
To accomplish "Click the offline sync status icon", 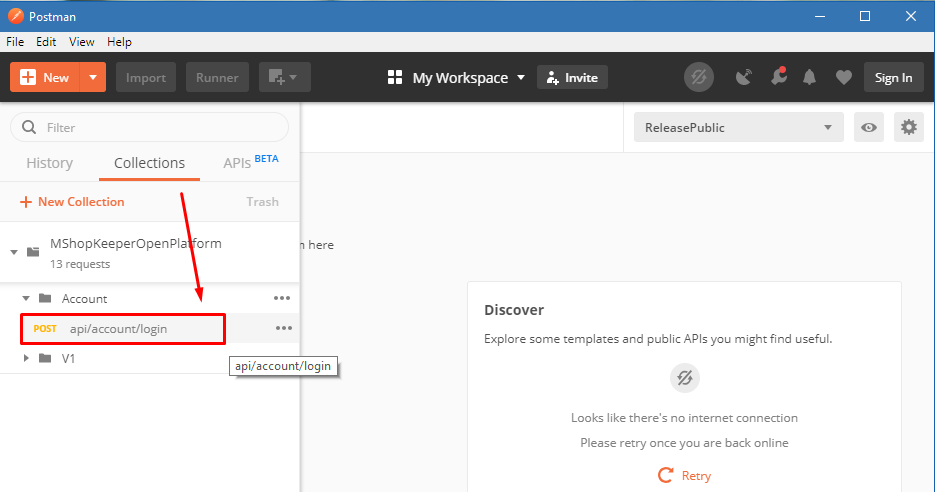I will click(x=698, y=77).
